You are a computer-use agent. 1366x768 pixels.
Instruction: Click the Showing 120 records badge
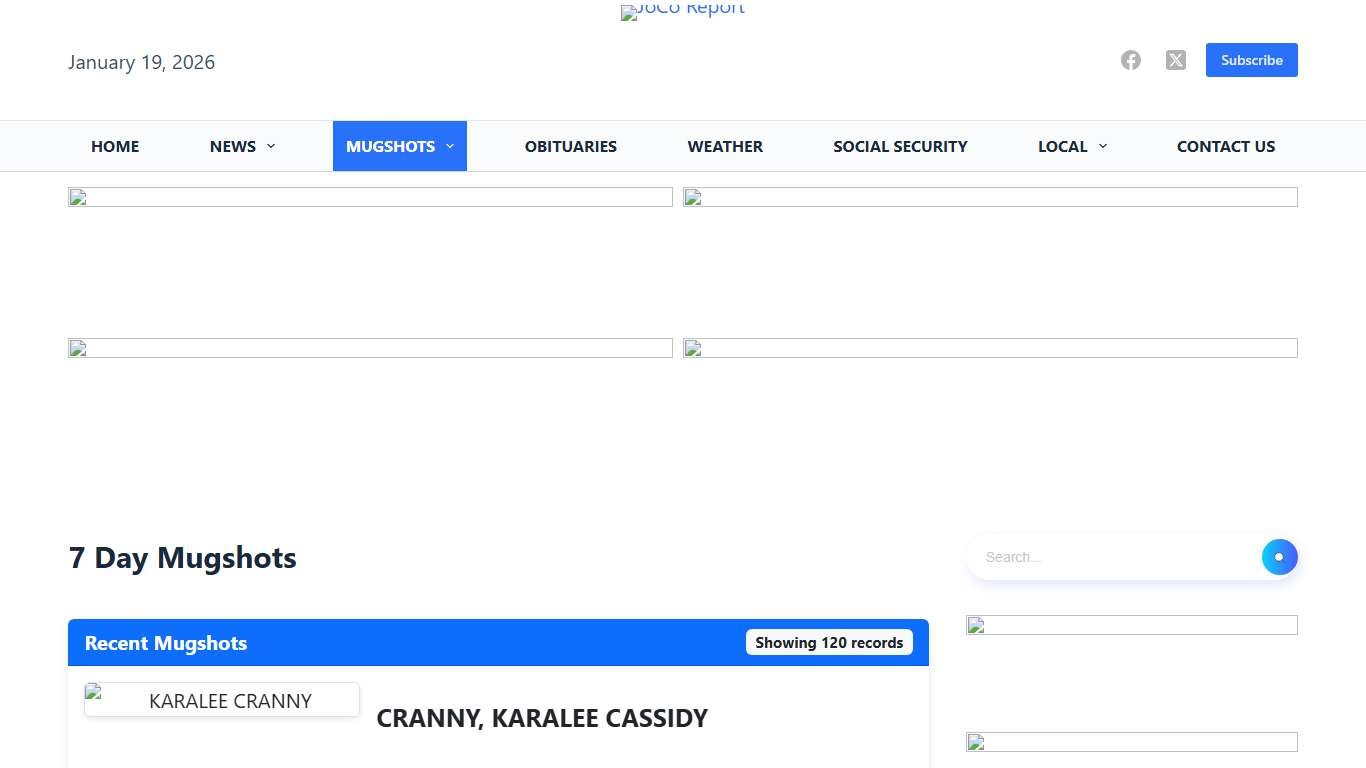(829, 642)
